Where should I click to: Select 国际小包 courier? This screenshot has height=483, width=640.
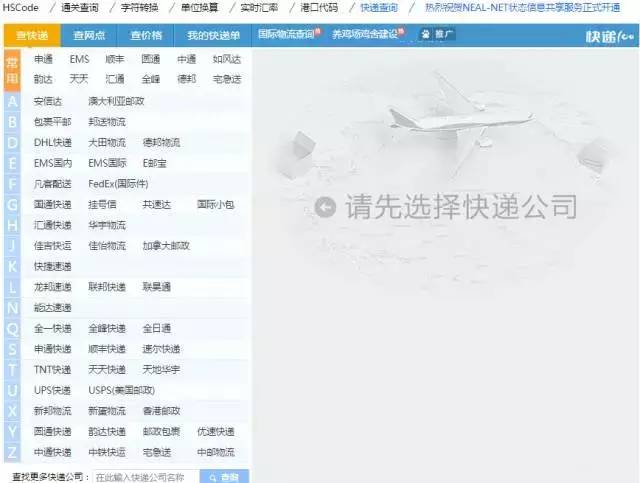pyautogui.click(x=216, y=205)
